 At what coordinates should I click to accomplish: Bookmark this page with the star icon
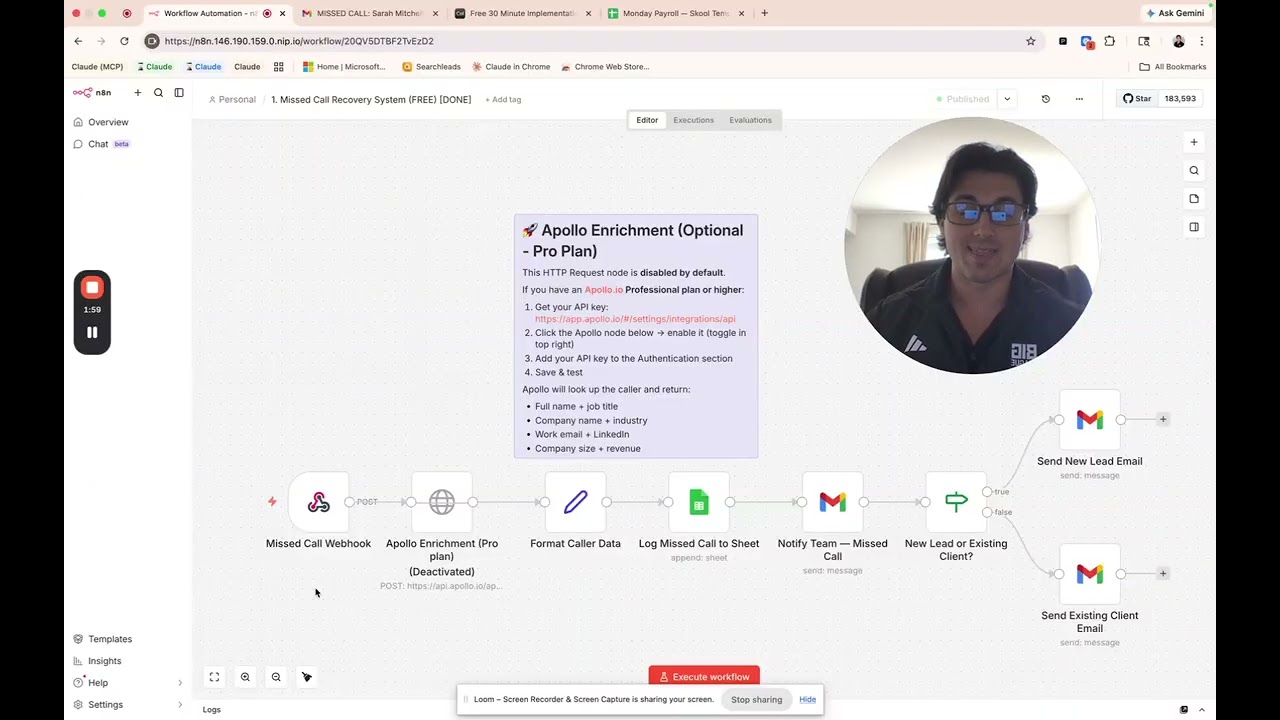click(x=1031, y=41)
